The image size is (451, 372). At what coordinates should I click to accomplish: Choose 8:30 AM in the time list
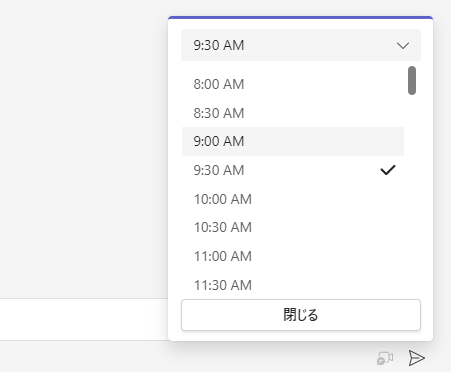click(x=293, y=113)
